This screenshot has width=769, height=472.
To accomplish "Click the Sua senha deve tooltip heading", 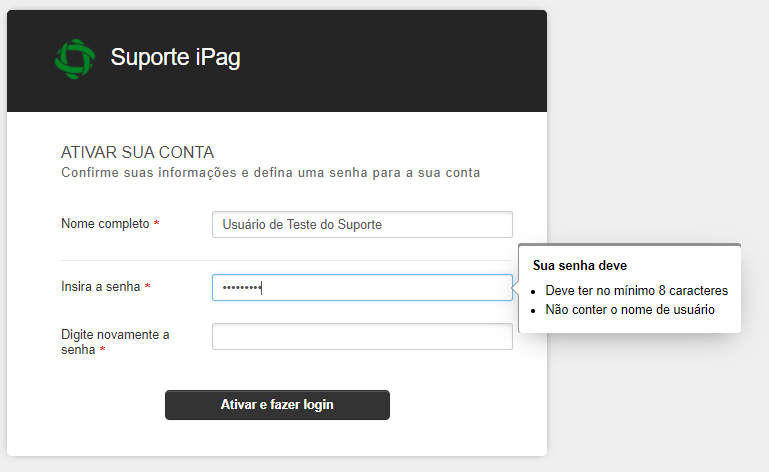I will (580, 265).
